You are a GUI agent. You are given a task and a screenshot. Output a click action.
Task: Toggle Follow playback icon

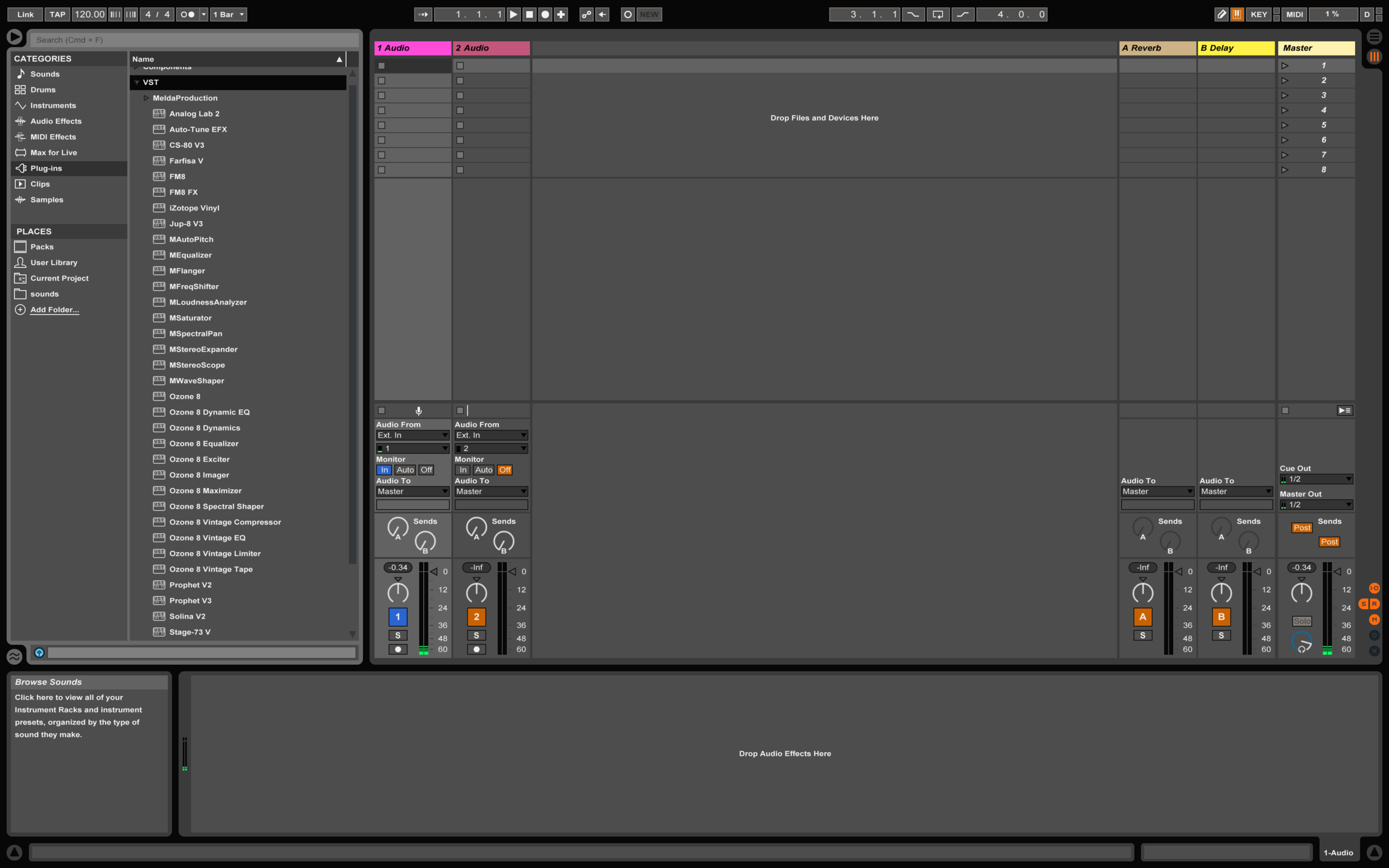(x=423, y=14)
